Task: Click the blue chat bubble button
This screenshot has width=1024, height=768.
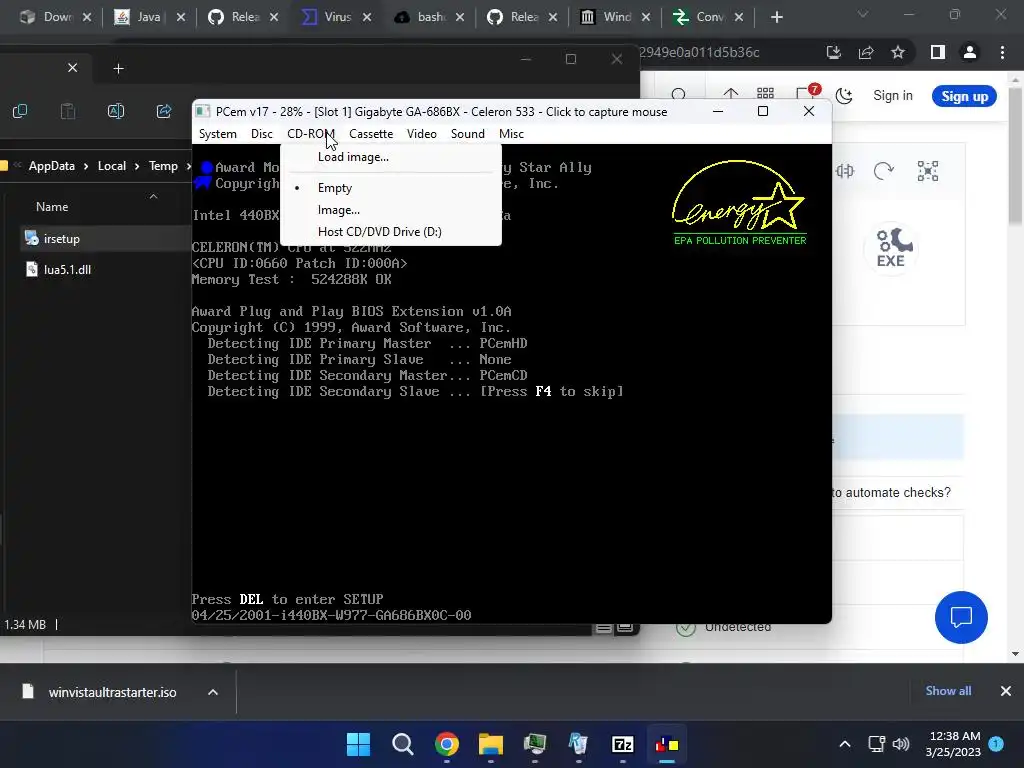Action: click(961, 617)
